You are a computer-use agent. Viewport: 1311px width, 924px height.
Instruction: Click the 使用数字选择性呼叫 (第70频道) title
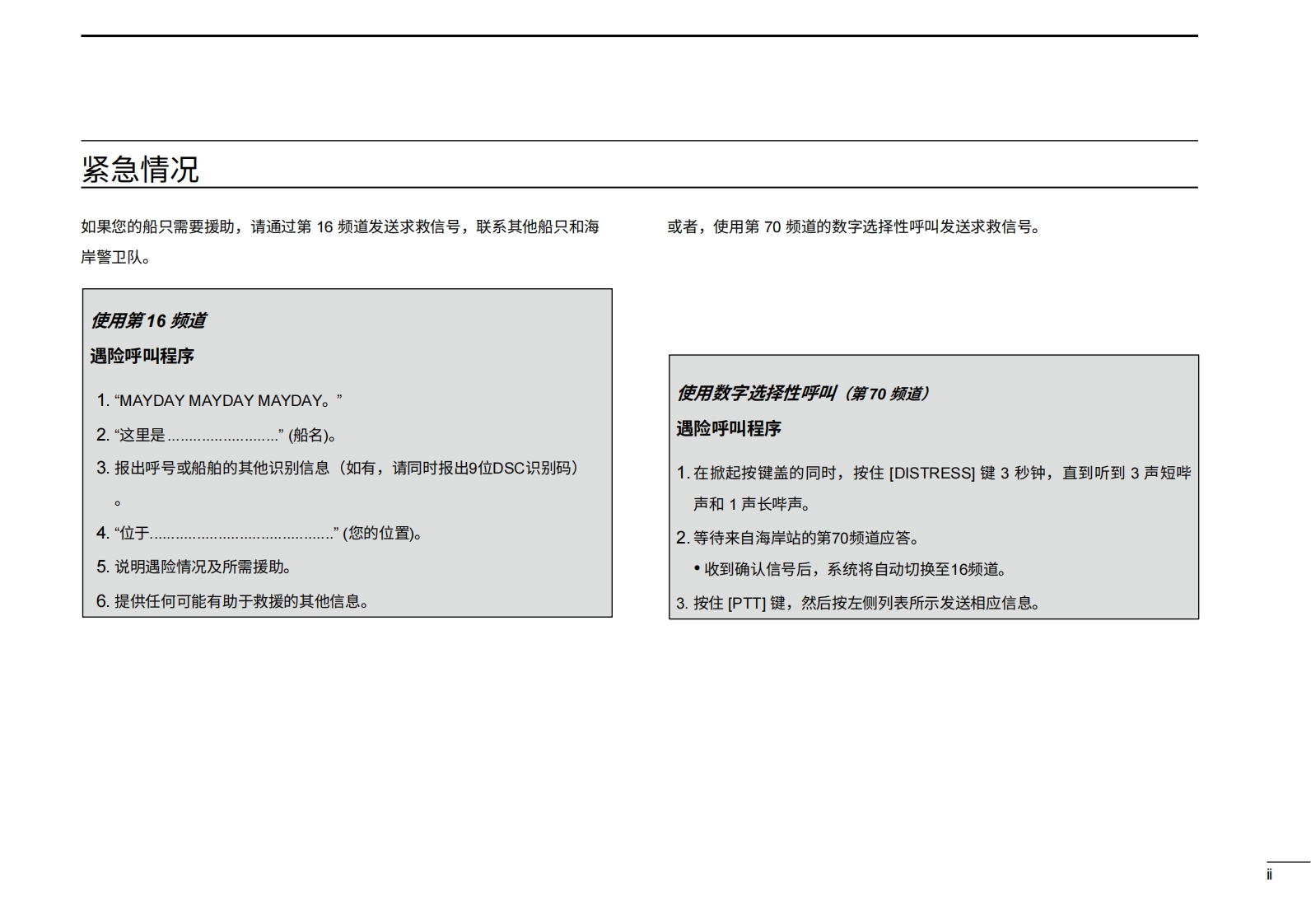pos(803,394)
